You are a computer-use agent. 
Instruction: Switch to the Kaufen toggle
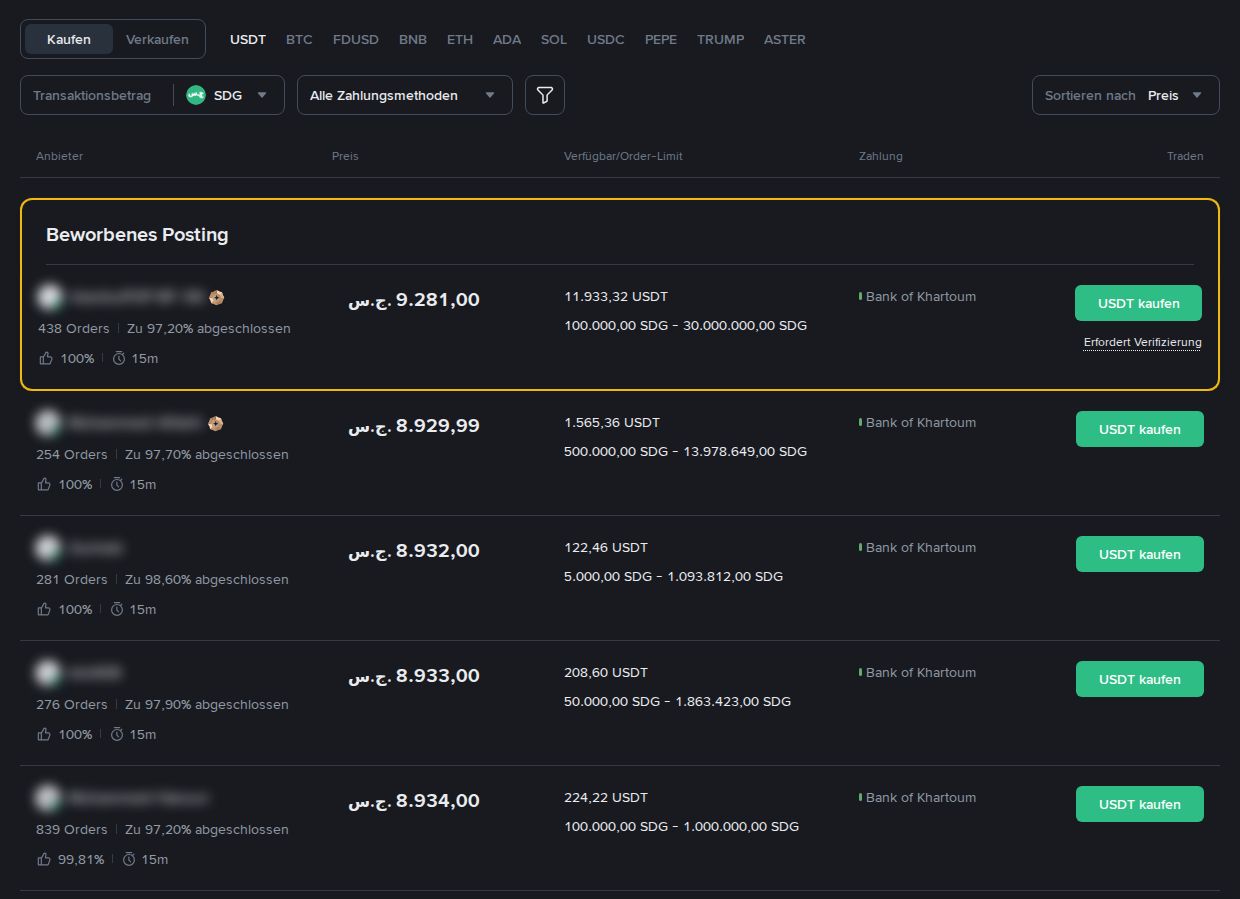tap(69, 39)
